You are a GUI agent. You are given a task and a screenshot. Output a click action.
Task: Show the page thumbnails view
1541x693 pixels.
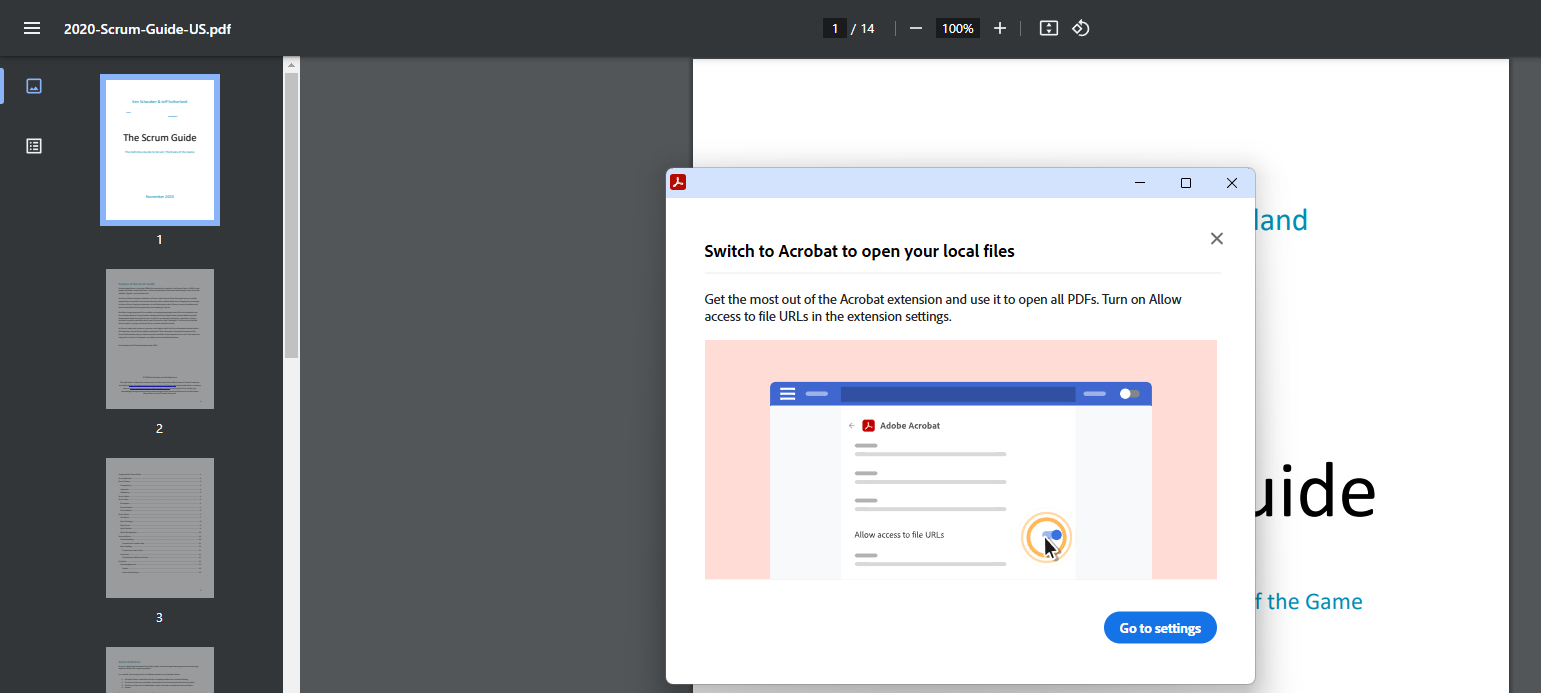coord(34,86)
